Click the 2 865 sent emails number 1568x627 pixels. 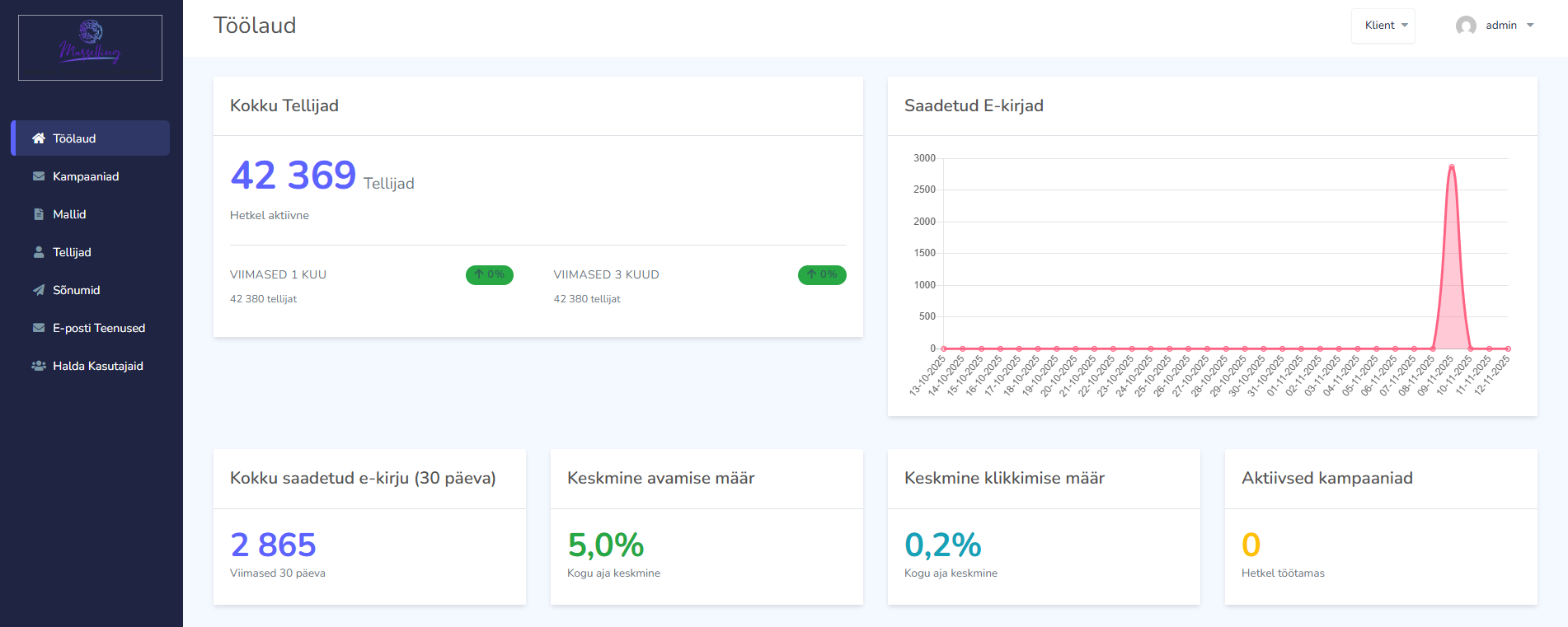click(x=273, y=545)
